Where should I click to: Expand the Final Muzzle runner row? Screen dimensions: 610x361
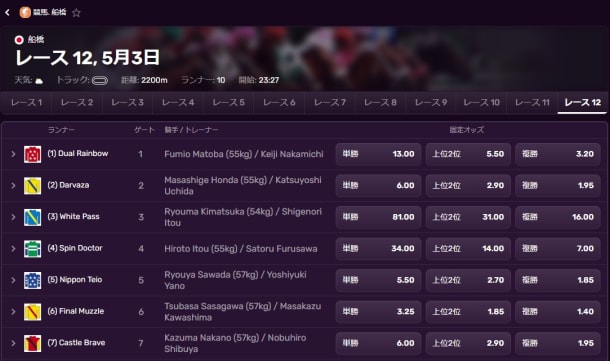coord(13,312)
